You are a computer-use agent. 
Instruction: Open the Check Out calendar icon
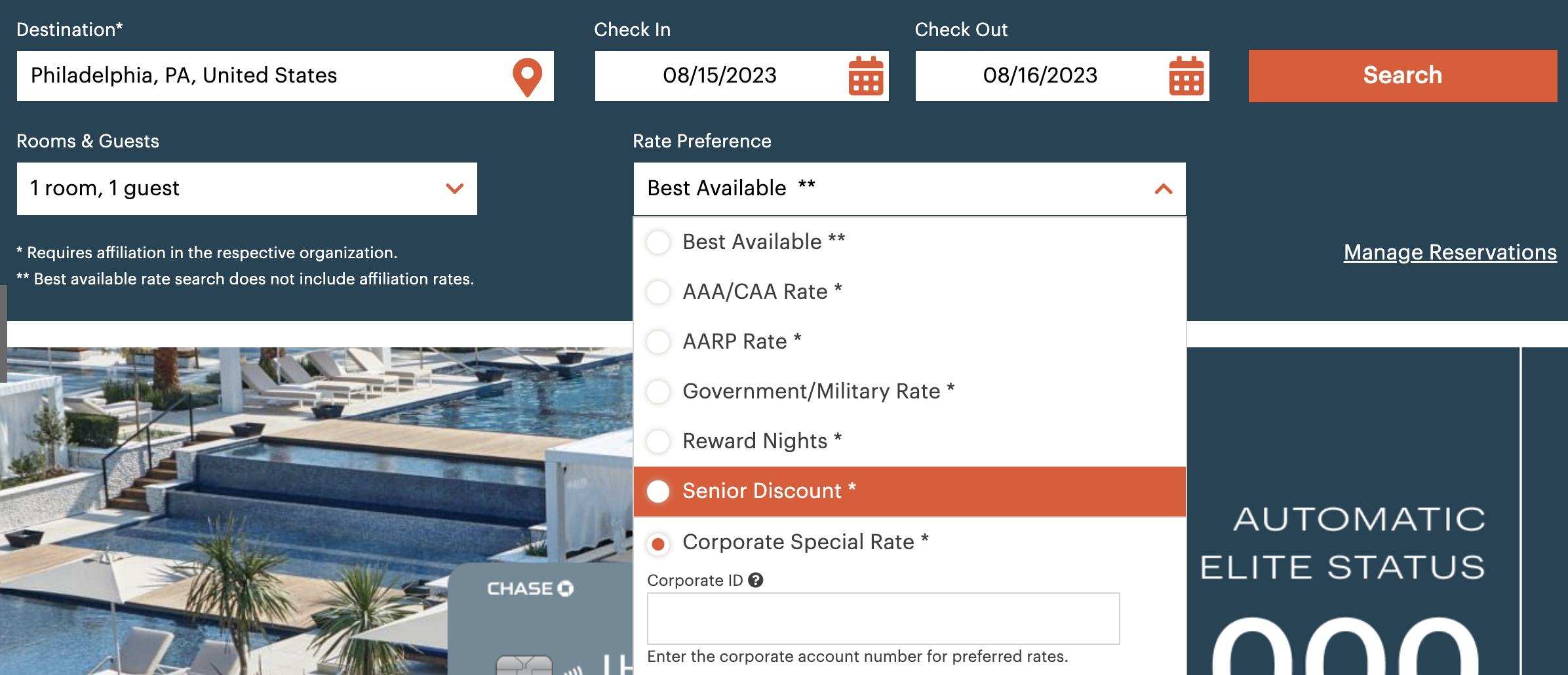(1186, 76)
